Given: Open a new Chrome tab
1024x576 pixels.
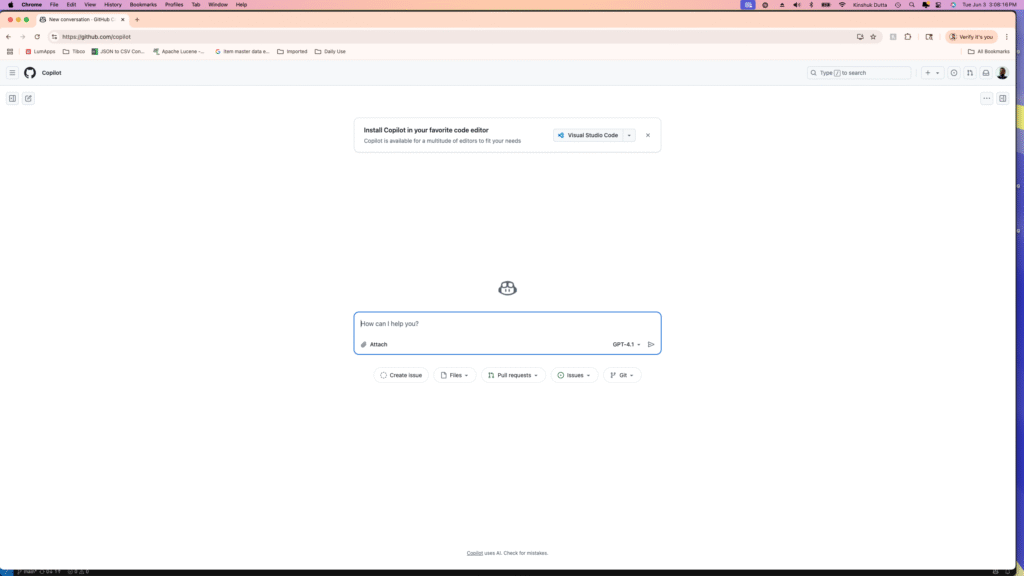Looking at the screenshot, I should click(137, 20).
